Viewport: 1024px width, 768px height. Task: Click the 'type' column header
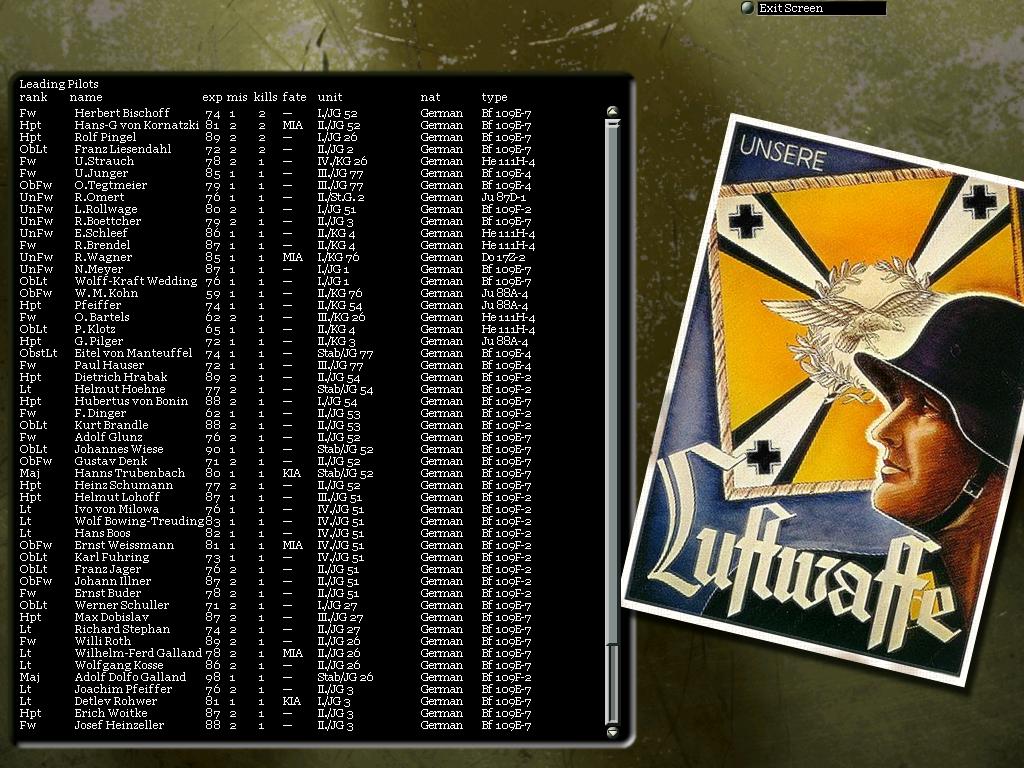[494, 97]
